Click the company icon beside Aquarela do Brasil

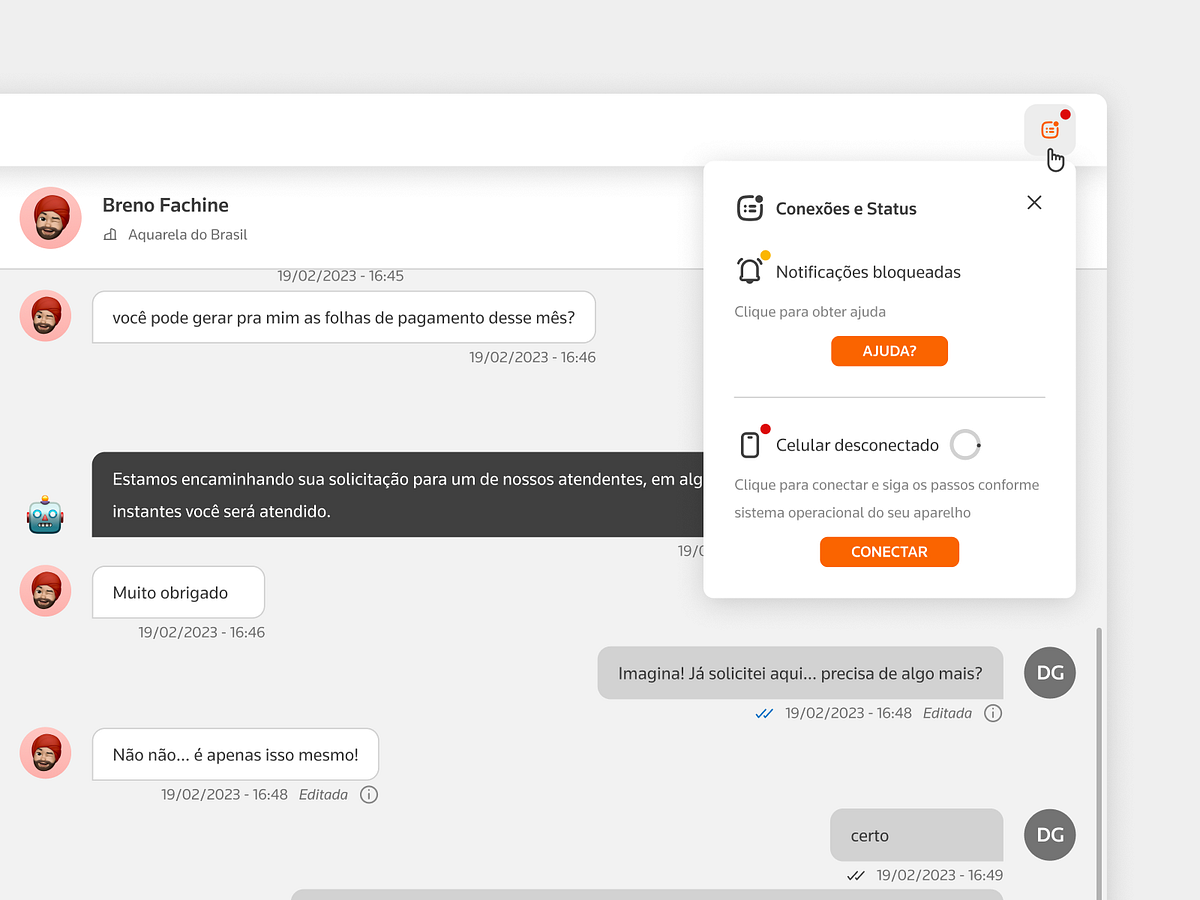[110, 234]
